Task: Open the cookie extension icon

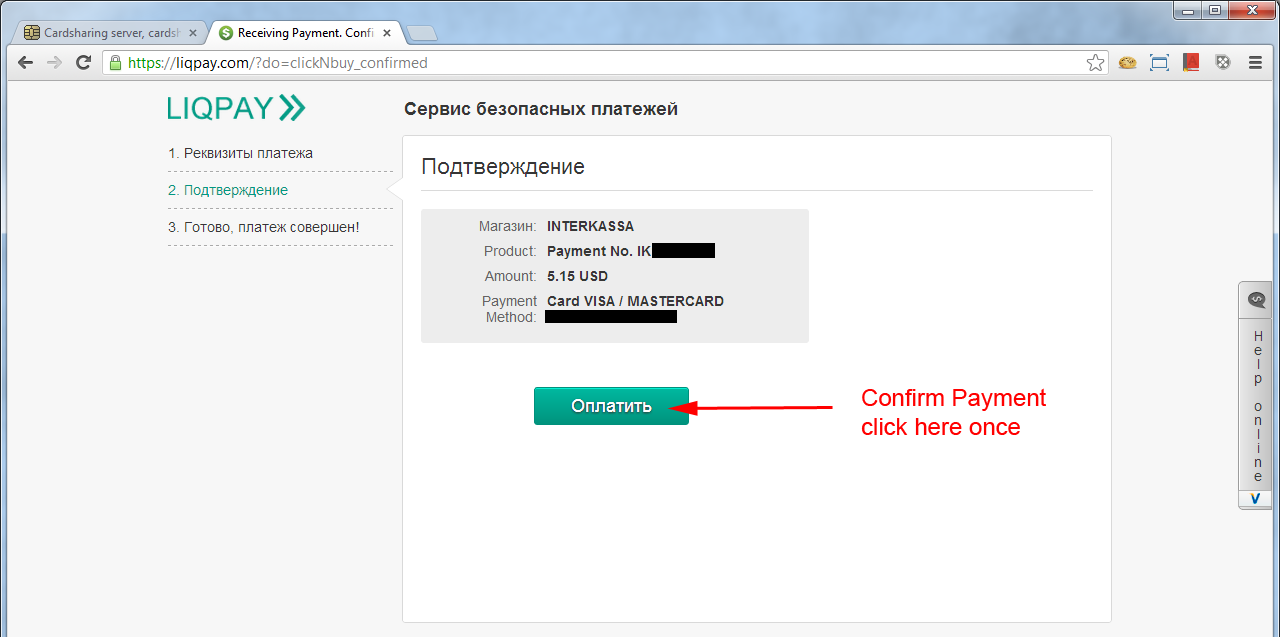Action: pos(1128,62)
